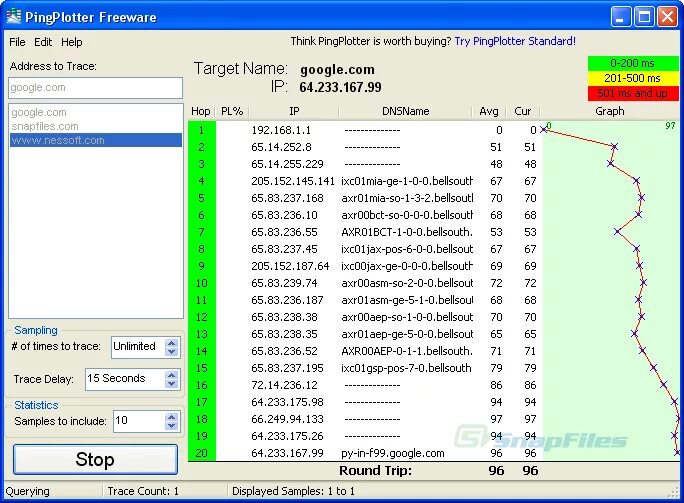The image size is (684, 503).
Task: Select hop 16 IP 72.14.236.12
Action: click(284, 385)
